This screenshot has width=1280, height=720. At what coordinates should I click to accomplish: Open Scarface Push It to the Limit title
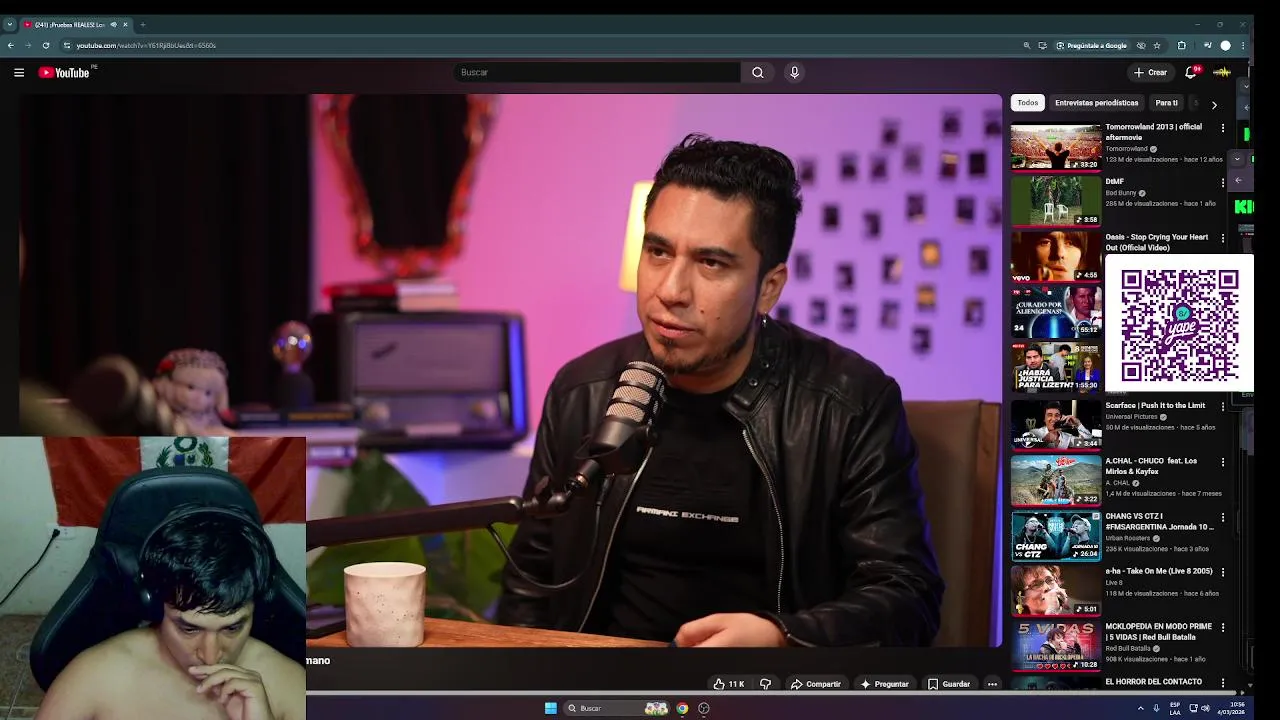coord(1155,405)
